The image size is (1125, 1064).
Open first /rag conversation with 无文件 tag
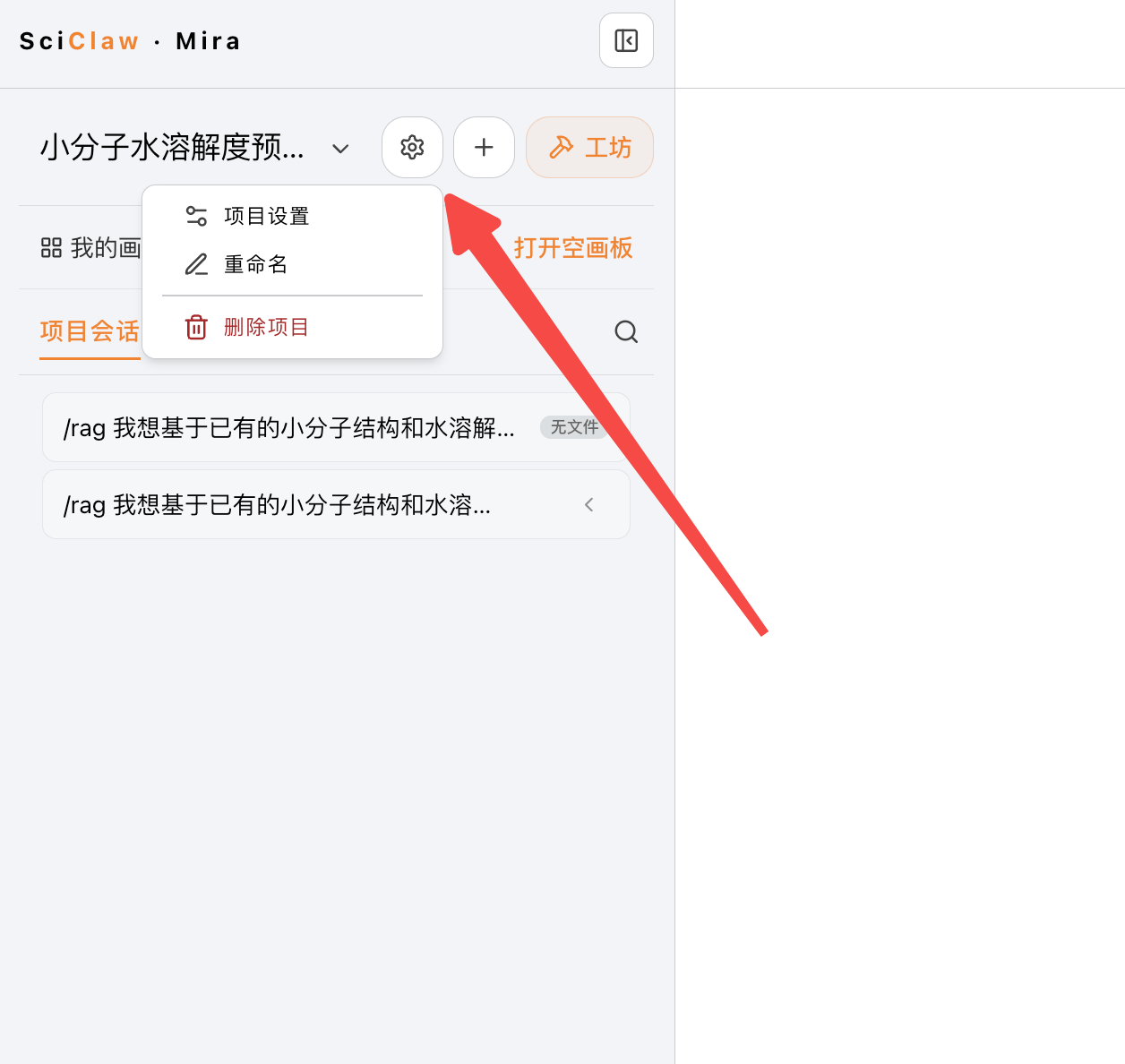(x=336, y=427)
